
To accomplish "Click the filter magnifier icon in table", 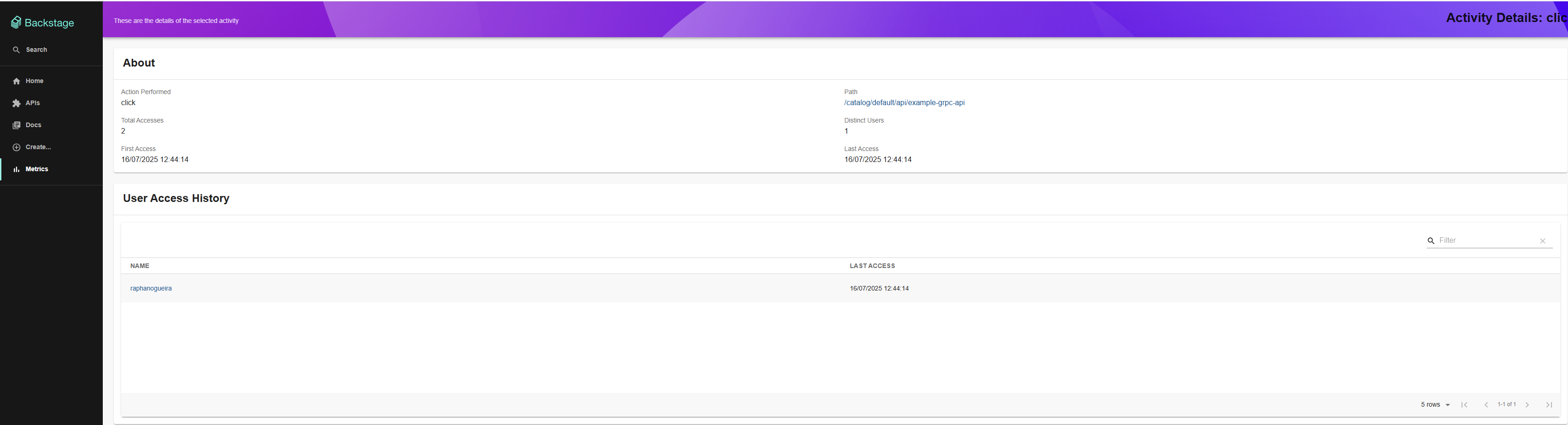I will 1431,241.
